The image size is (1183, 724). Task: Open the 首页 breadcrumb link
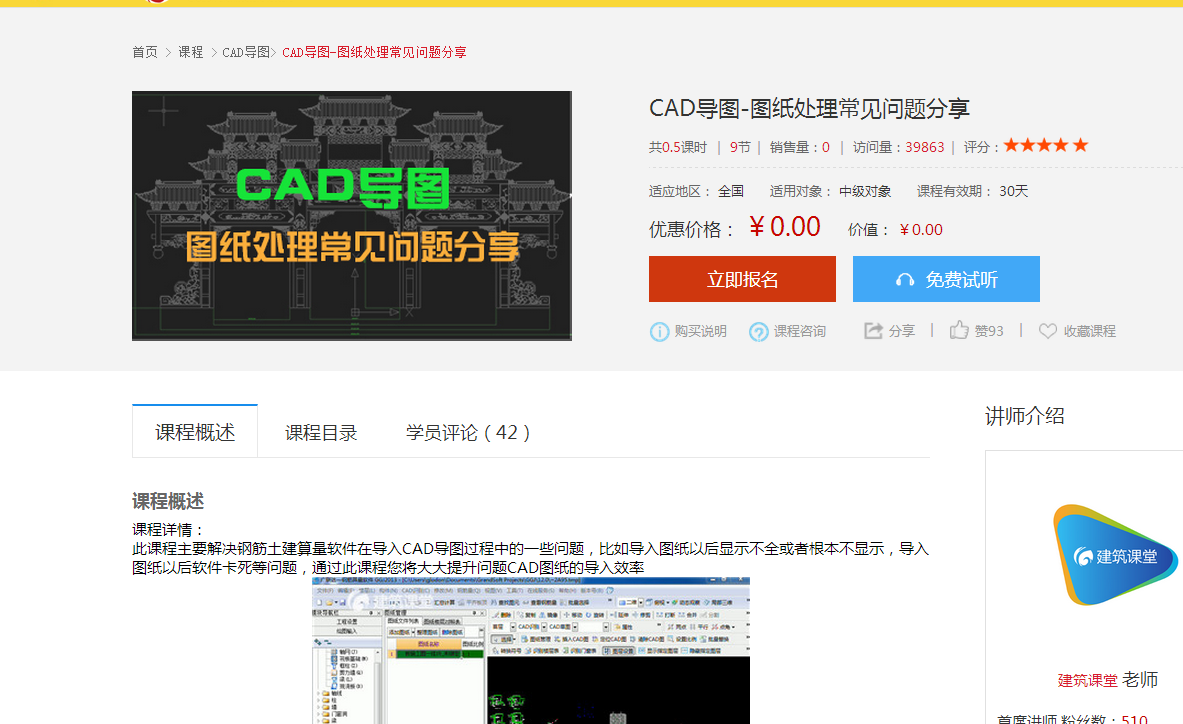tap(144, 52)
